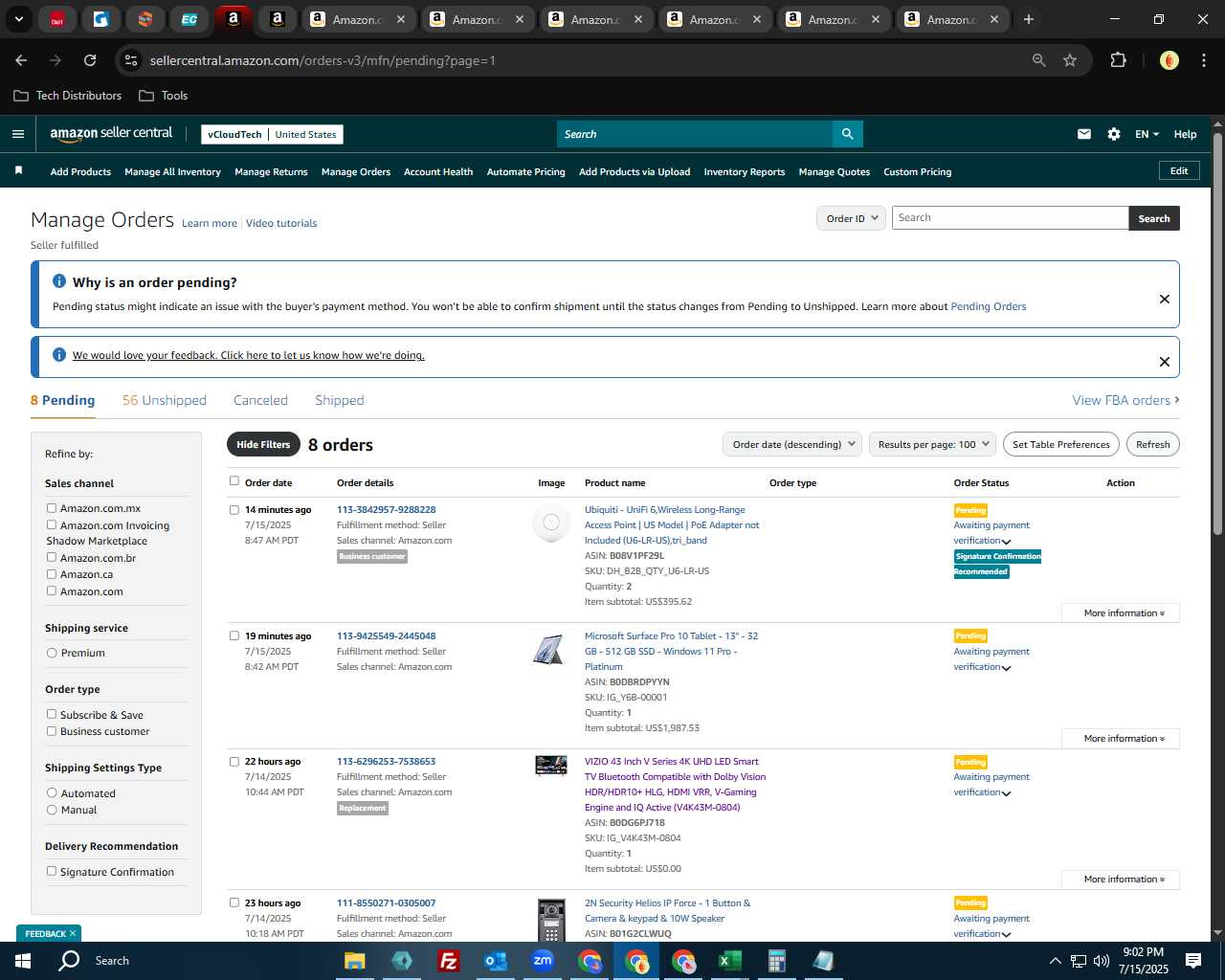Expand More information for order 113-6296253-7538653
This screenshot has height=980, width=1225.
tap(1120, 879)
